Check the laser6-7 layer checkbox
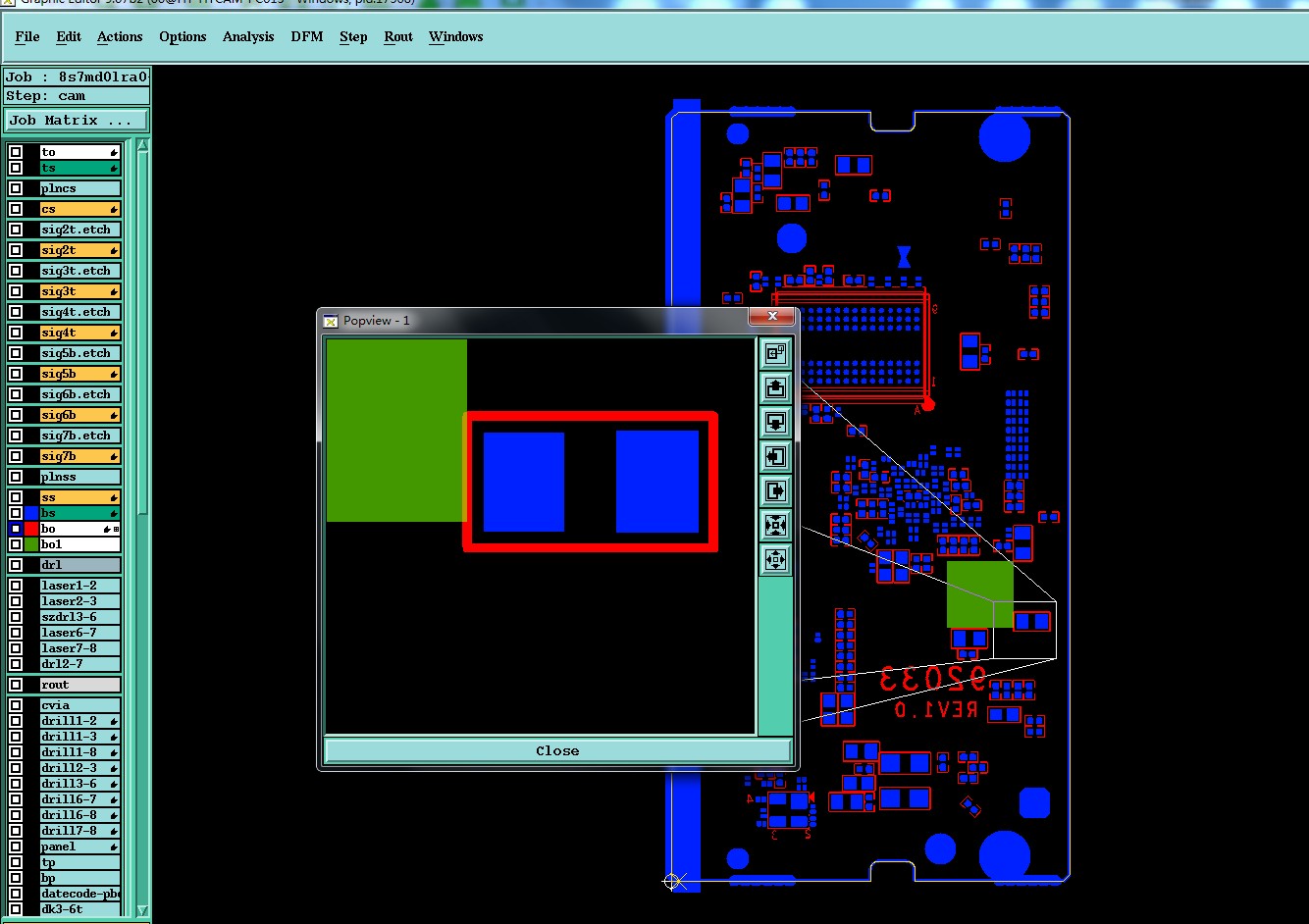 tap(16, 633)
